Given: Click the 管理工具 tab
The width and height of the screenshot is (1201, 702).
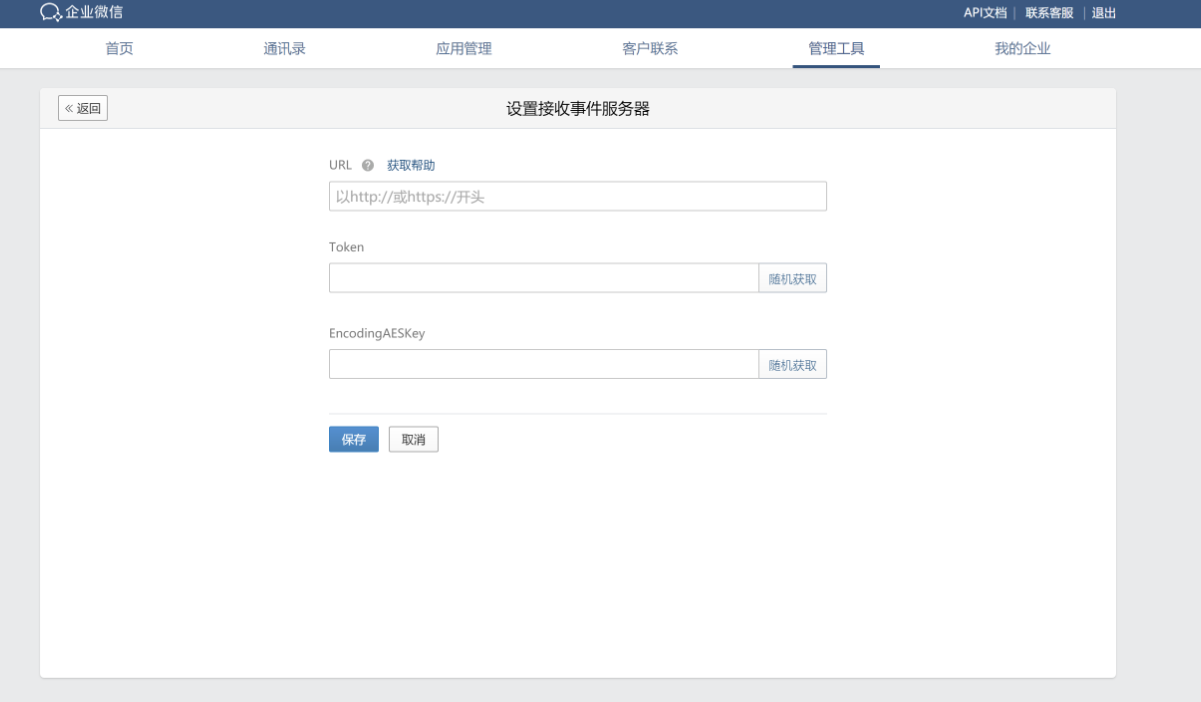Looking at the screenshot, I should click(836, 48).
